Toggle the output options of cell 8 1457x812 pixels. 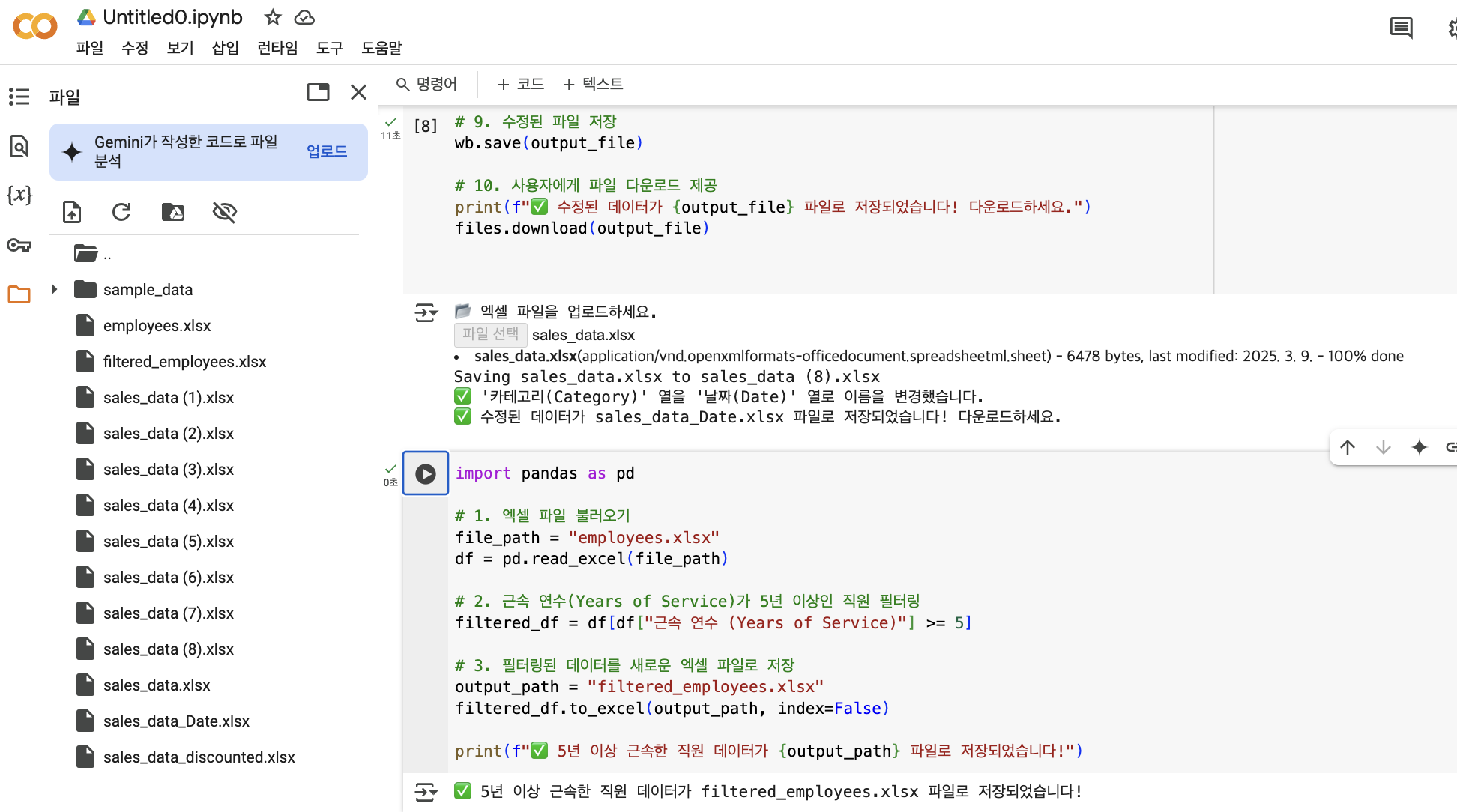(x=426, y=312)
